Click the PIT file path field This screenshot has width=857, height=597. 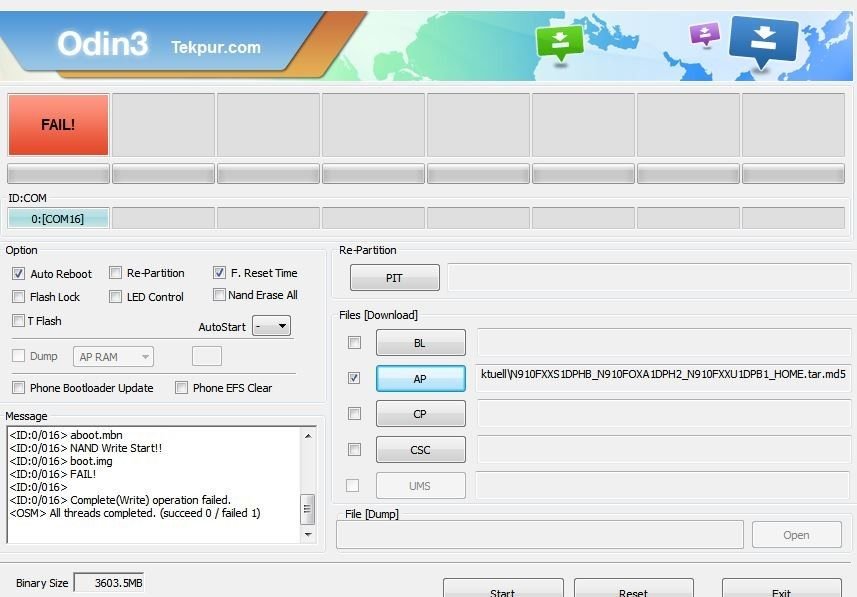[x=649, y=278]
